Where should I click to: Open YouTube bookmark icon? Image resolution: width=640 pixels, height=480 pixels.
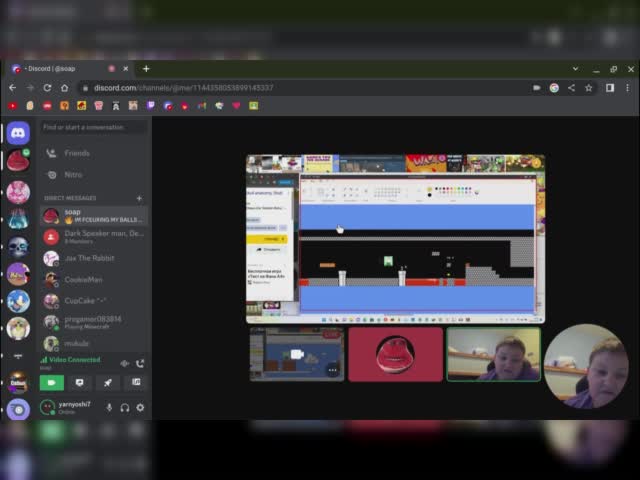pos(13,106)
